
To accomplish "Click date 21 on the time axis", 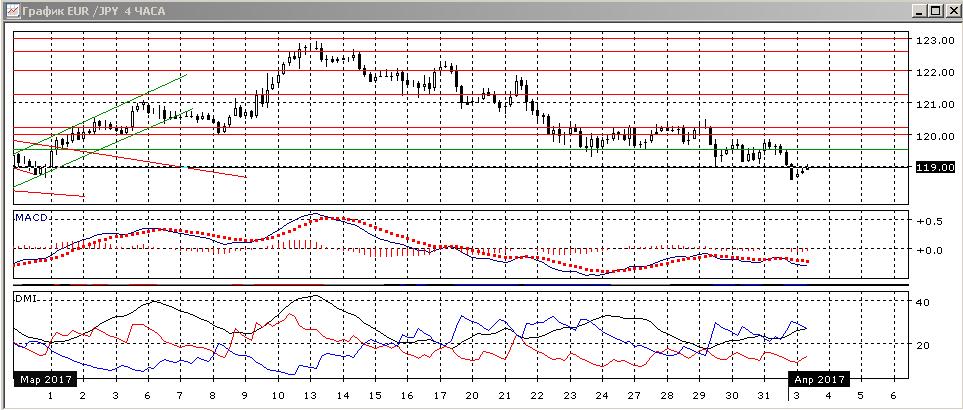I will click(x=505, y=396).
